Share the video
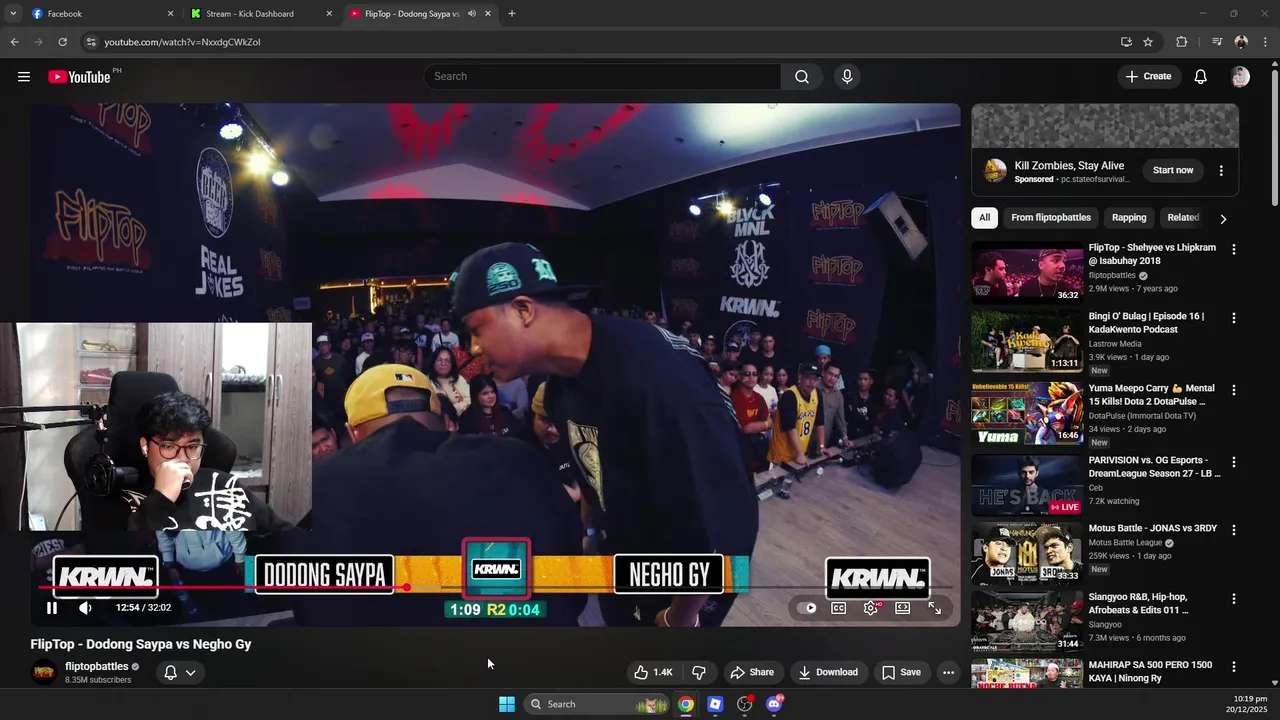 point(752,672)
